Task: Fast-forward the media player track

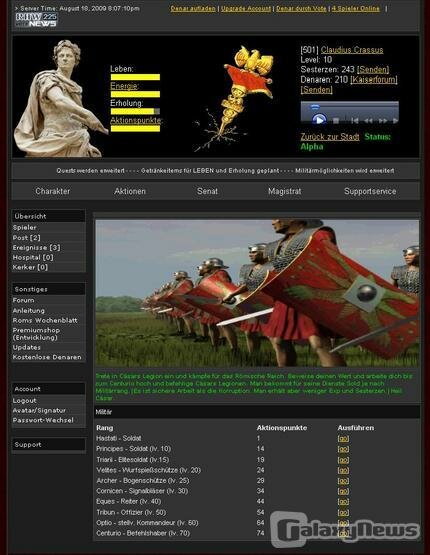Action: (383, 121)
